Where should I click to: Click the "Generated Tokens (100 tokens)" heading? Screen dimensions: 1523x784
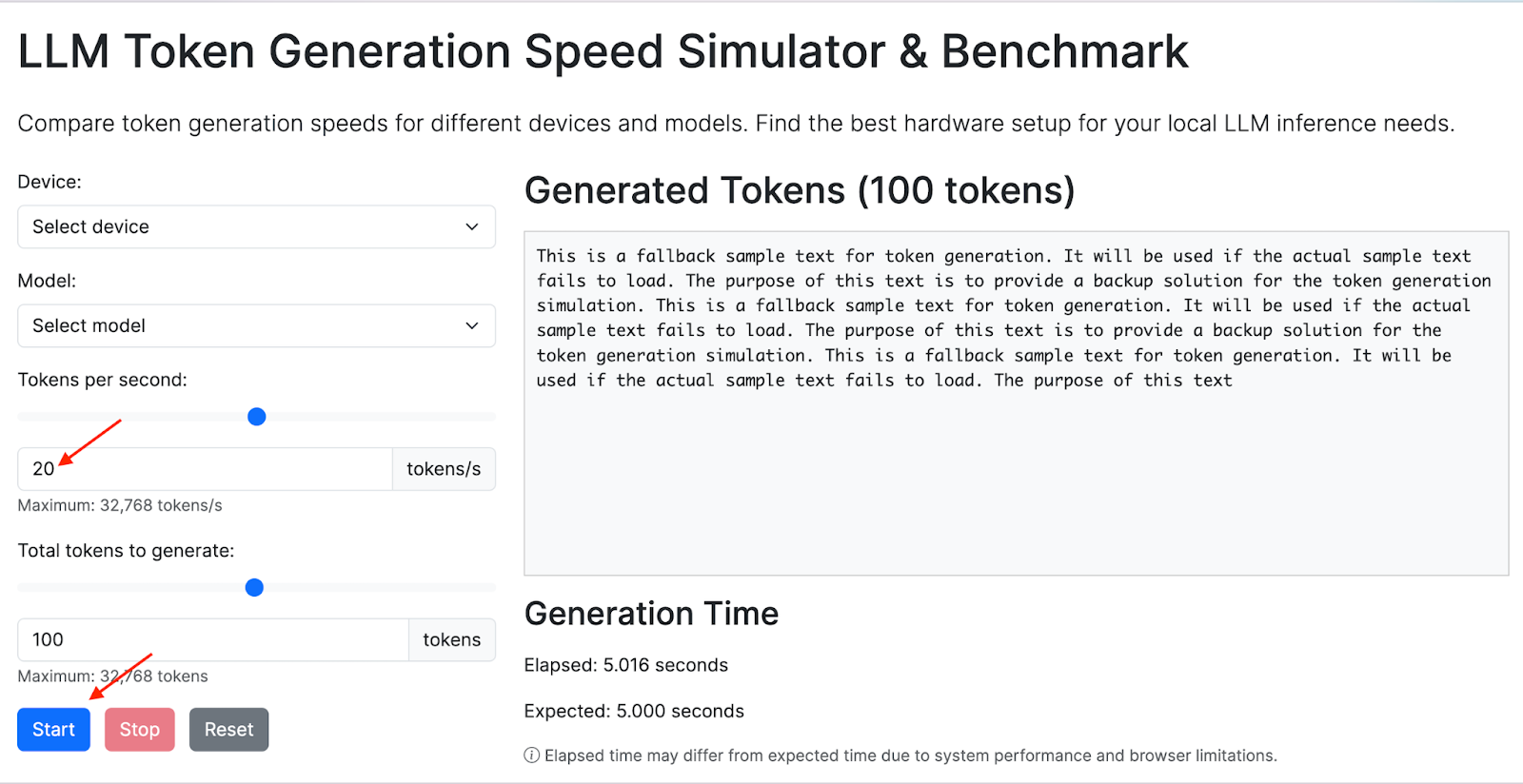pyautogui.click(x=800, y=190)
